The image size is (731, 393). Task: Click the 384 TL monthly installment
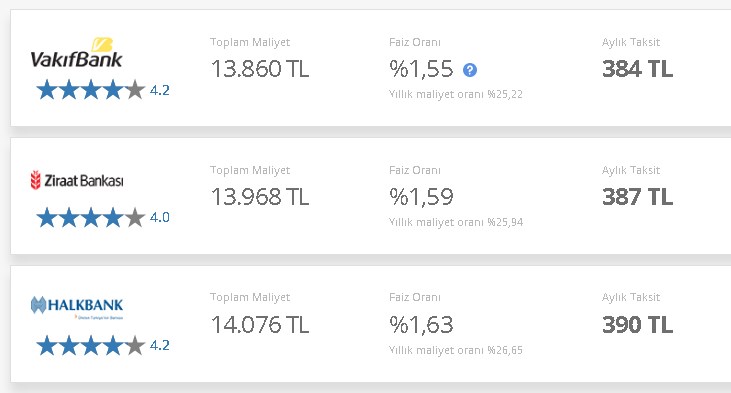[x=637, y=69]
